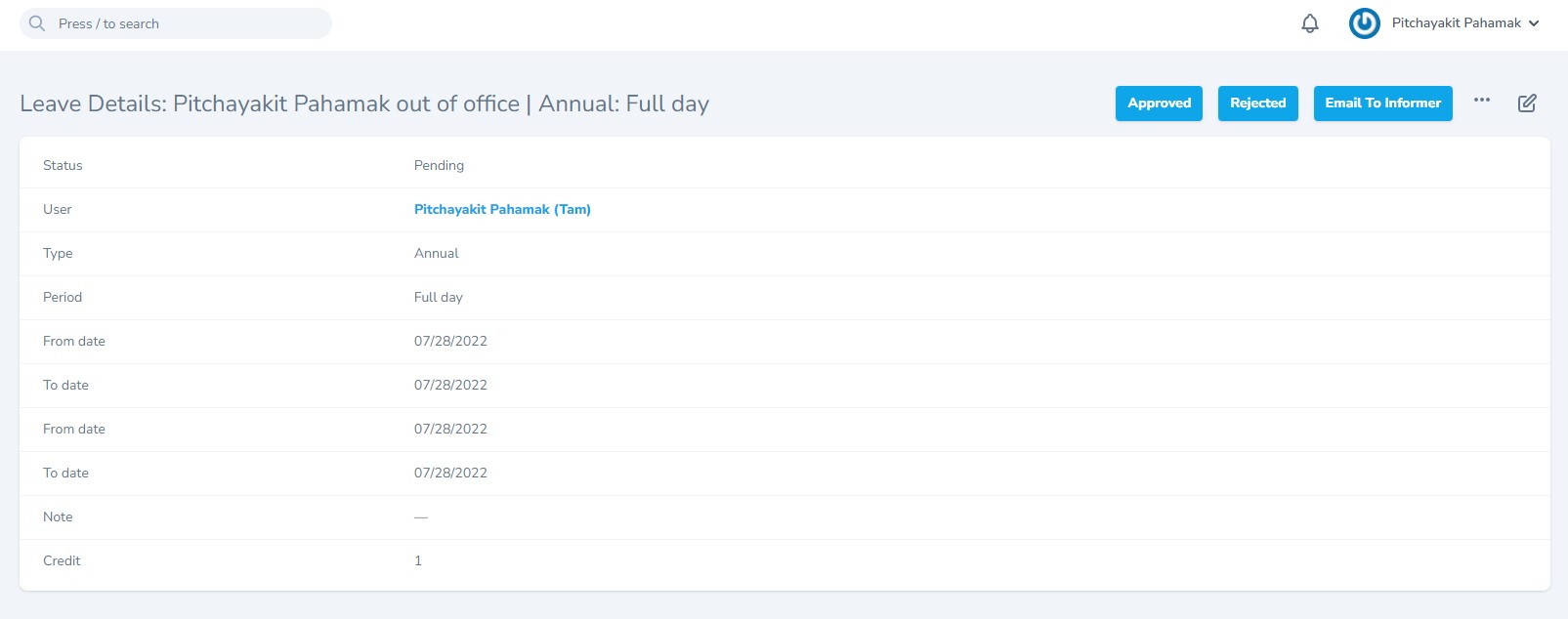Focus the Press / to search field
The image size is (1568, 619).
tap(176, 23)
